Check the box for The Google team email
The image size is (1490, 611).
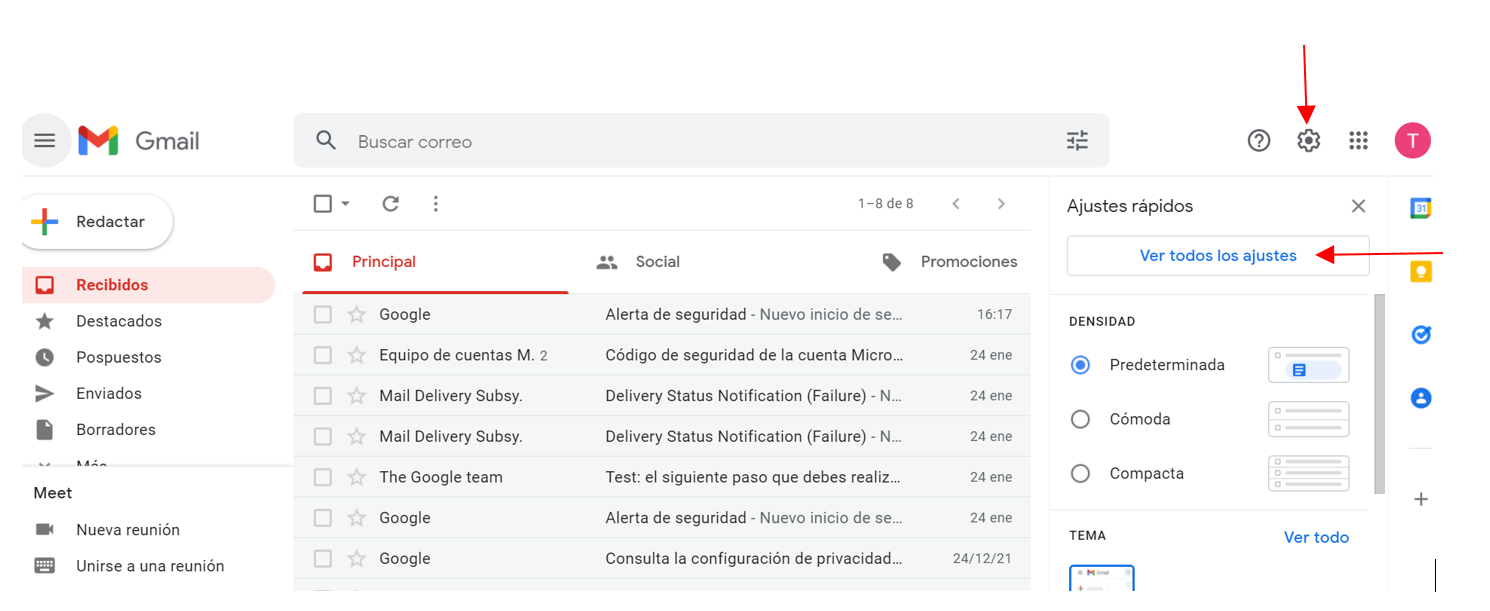(x=323, y=478)
